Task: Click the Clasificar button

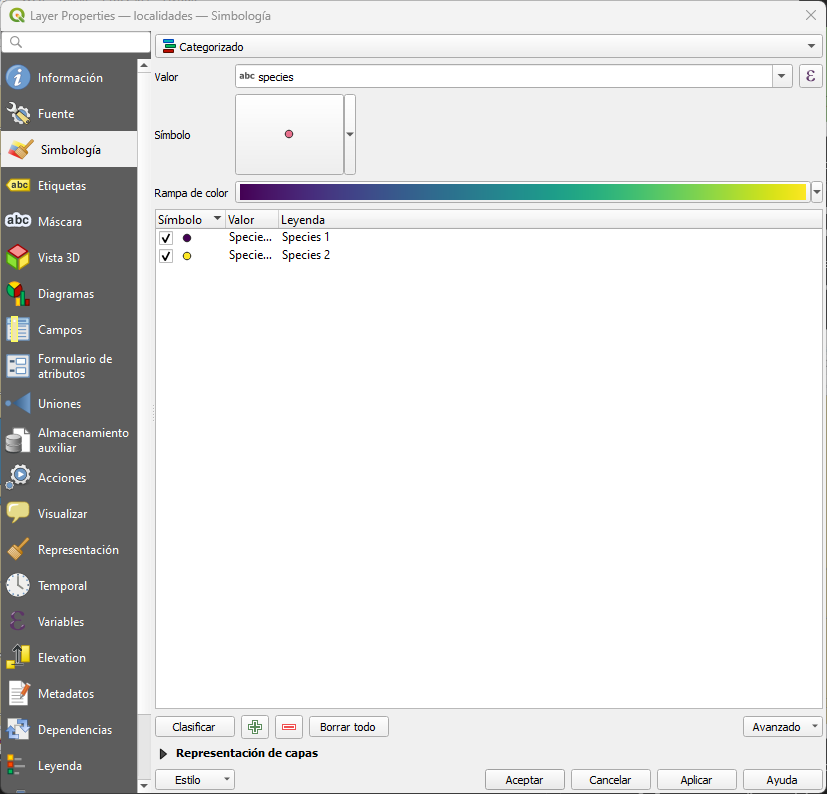Action: [195, 727]
